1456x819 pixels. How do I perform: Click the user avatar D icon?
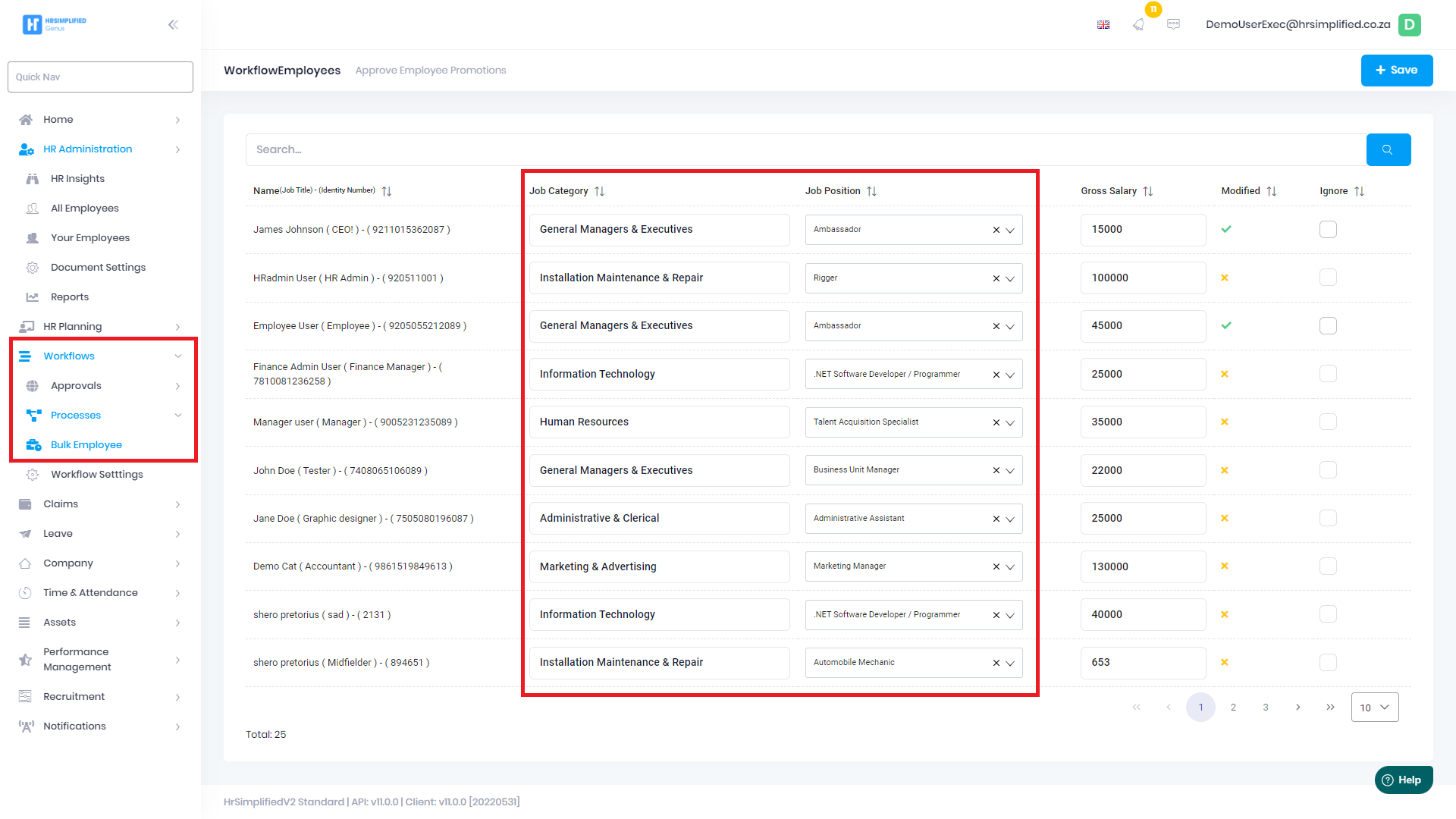(1409, 24)
